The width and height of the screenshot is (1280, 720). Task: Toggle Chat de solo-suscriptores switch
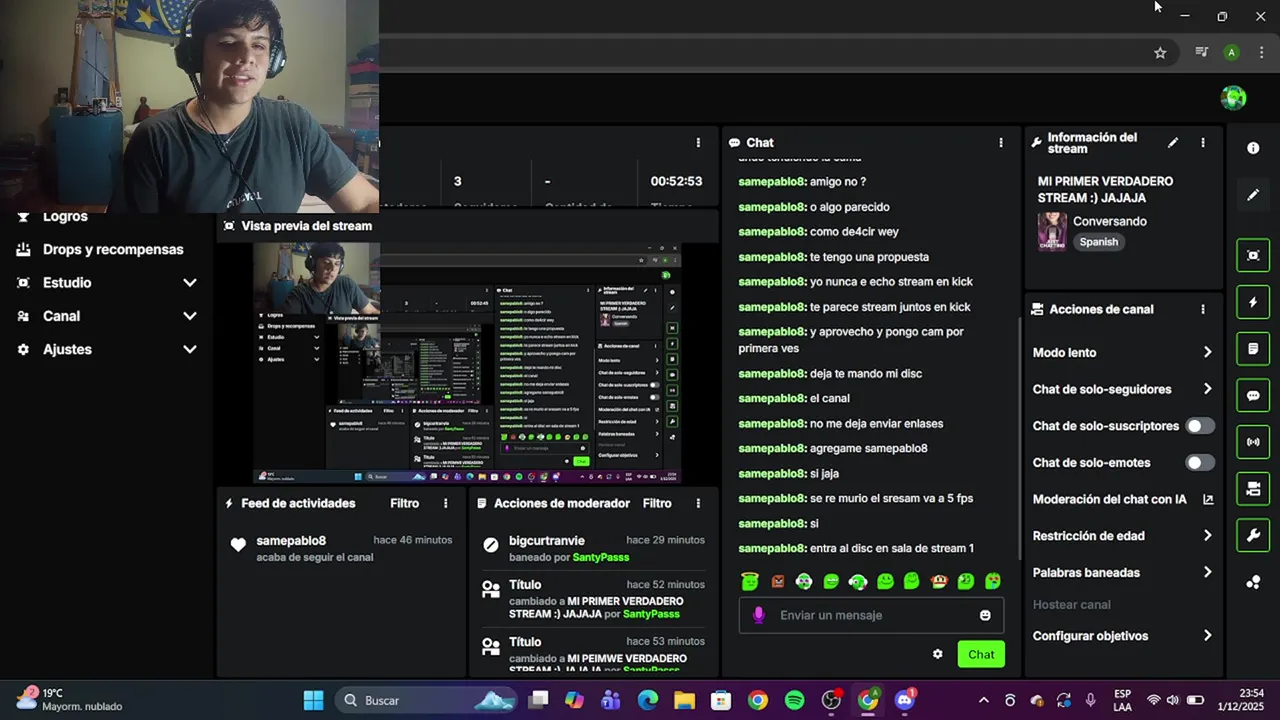point(1200,426)
